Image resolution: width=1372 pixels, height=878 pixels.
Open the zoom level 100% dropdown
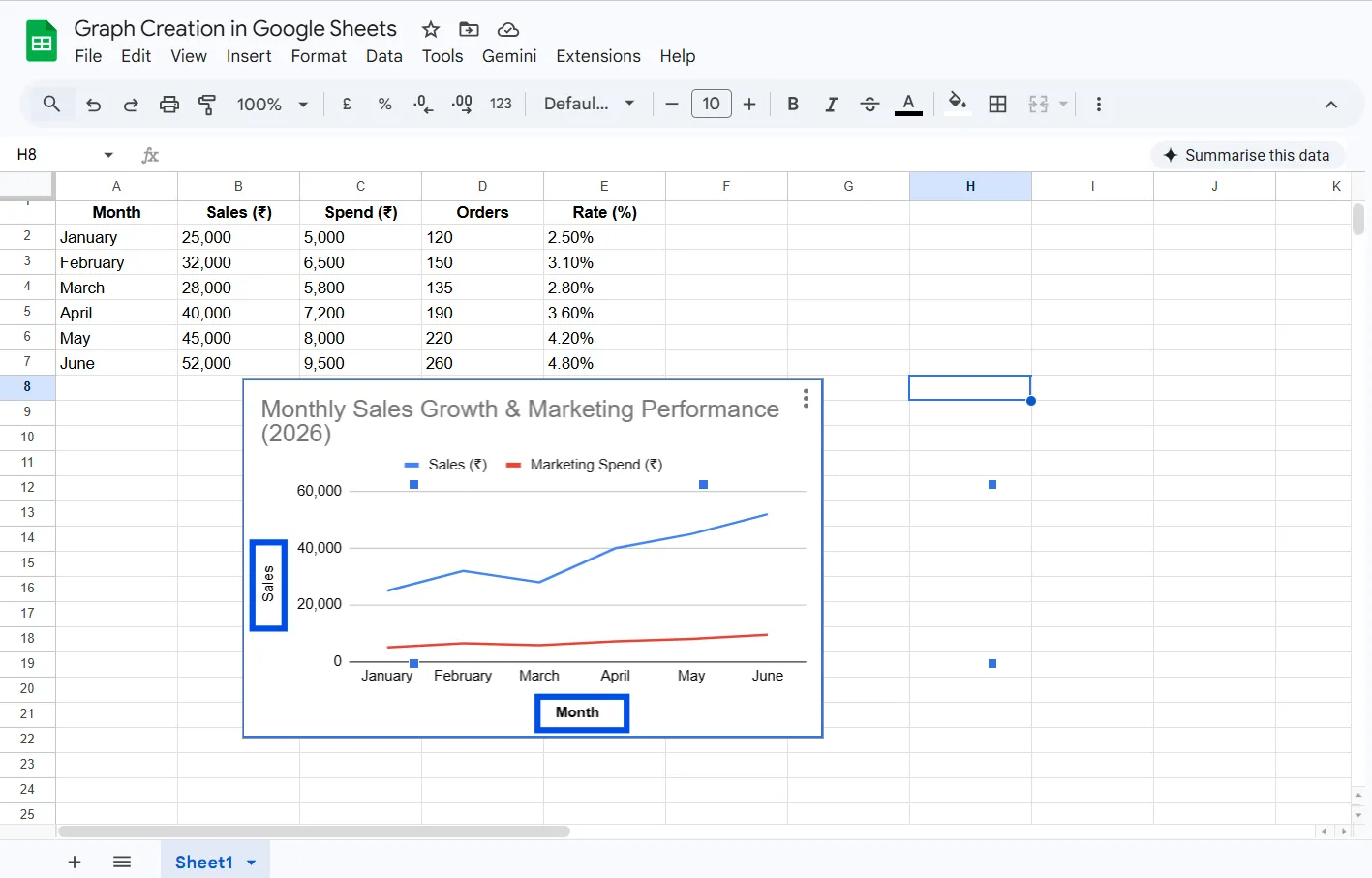tap(272, 105)
